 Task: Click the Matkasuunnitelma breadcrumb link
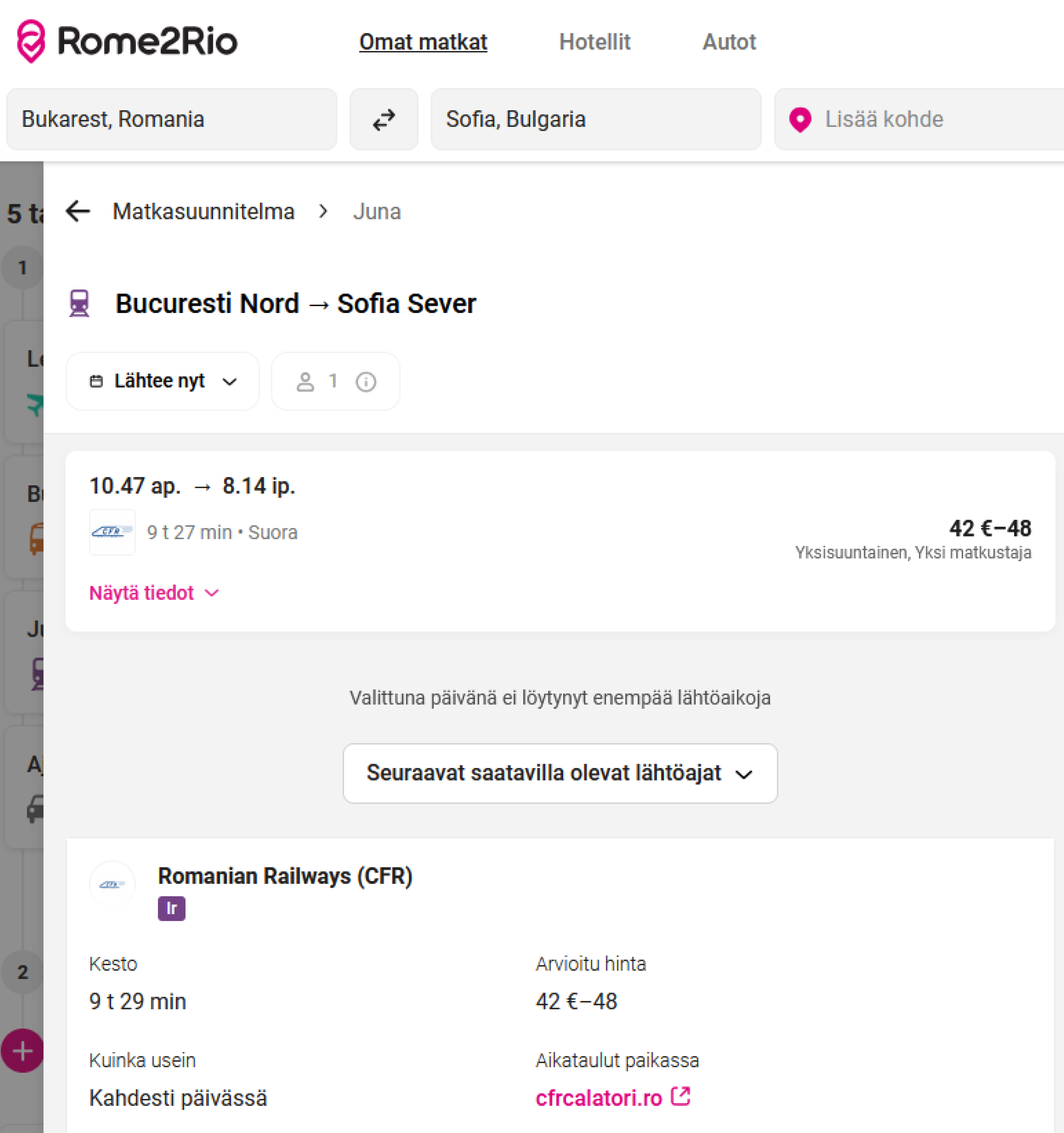(x=203, y=211)
